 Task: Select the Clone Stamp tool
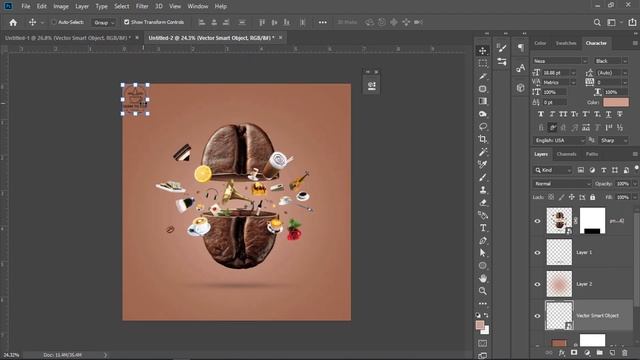coord(482,190)
